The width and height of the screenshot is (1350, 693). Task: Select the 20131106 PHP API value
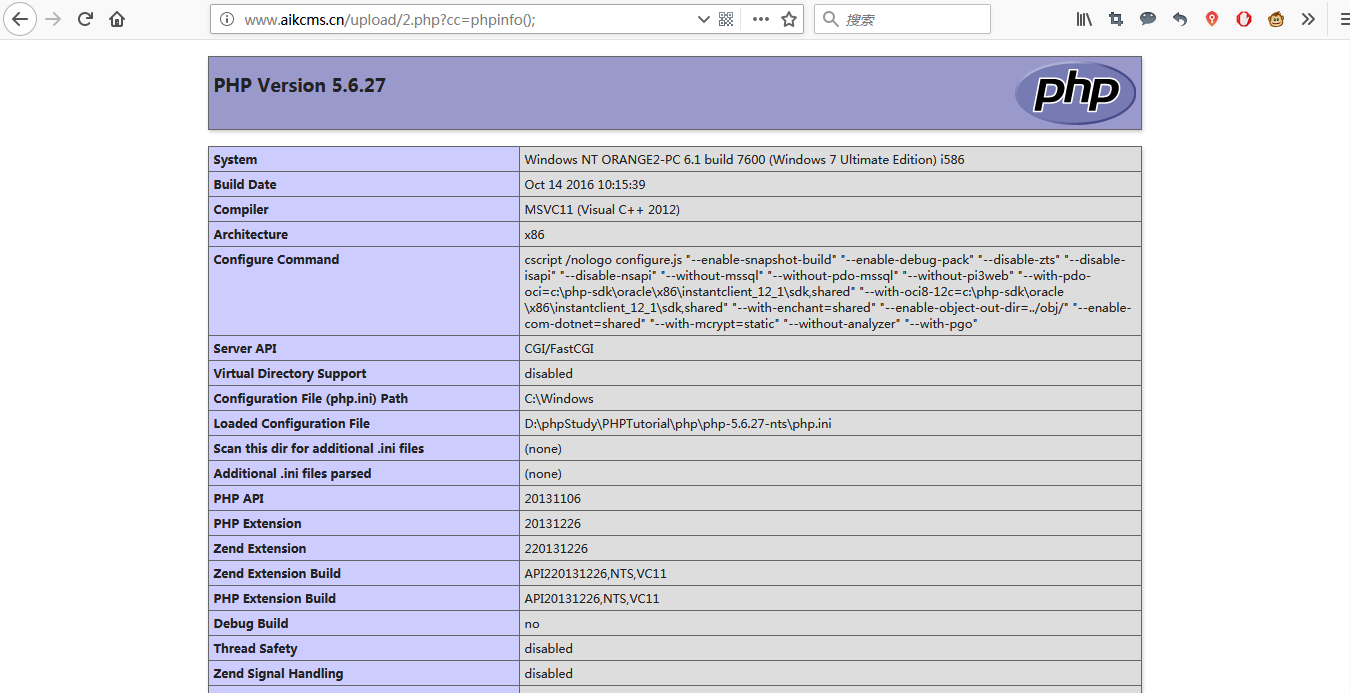(x=553, y=499)
